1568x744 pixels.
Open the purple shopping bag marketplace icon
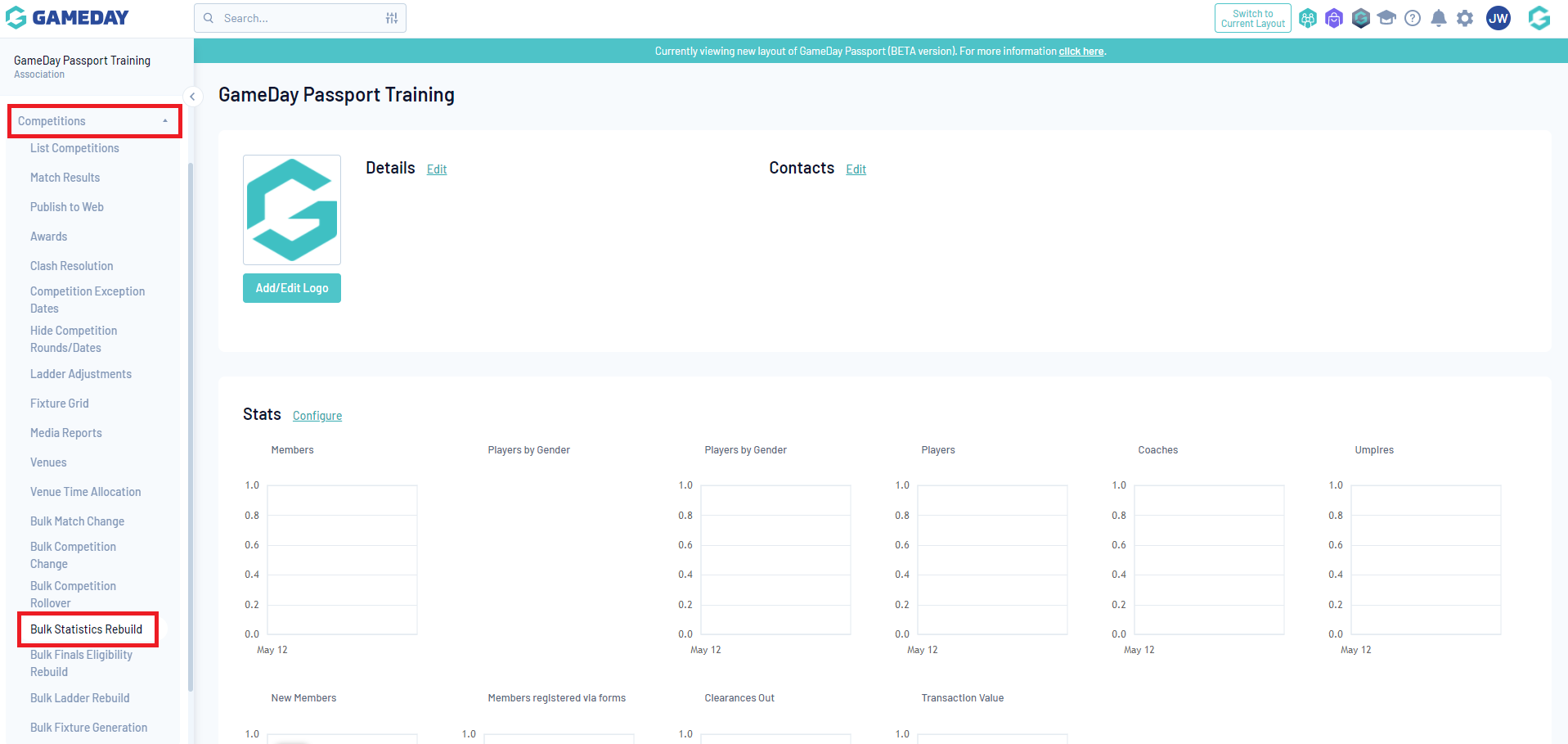pos(1334,18)
